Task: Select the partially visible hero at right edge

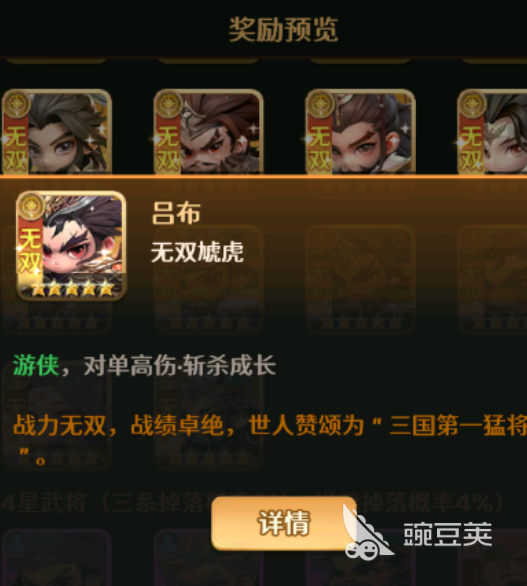Action: point(492,132)
